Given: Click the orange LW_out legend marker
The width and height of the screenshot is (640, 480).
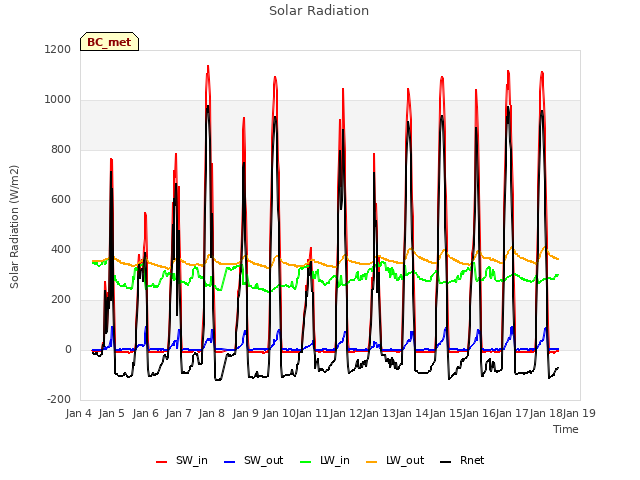Looking at the screenshot, I should pos(372,462).
